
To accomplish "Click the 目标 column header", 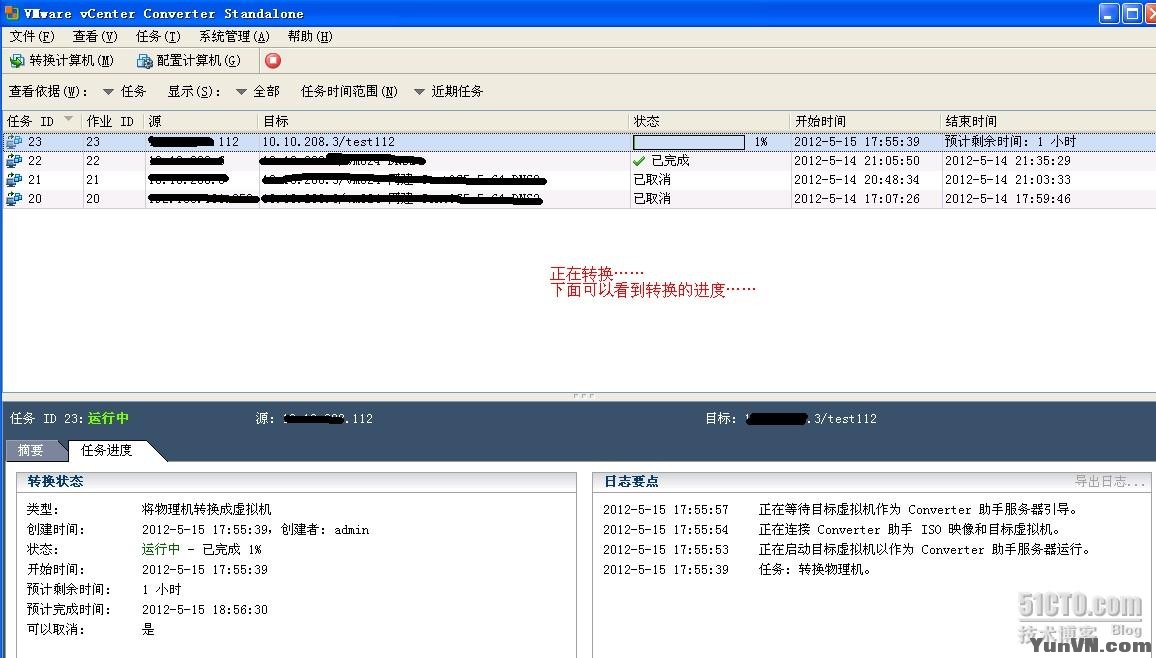I will 445,121.
